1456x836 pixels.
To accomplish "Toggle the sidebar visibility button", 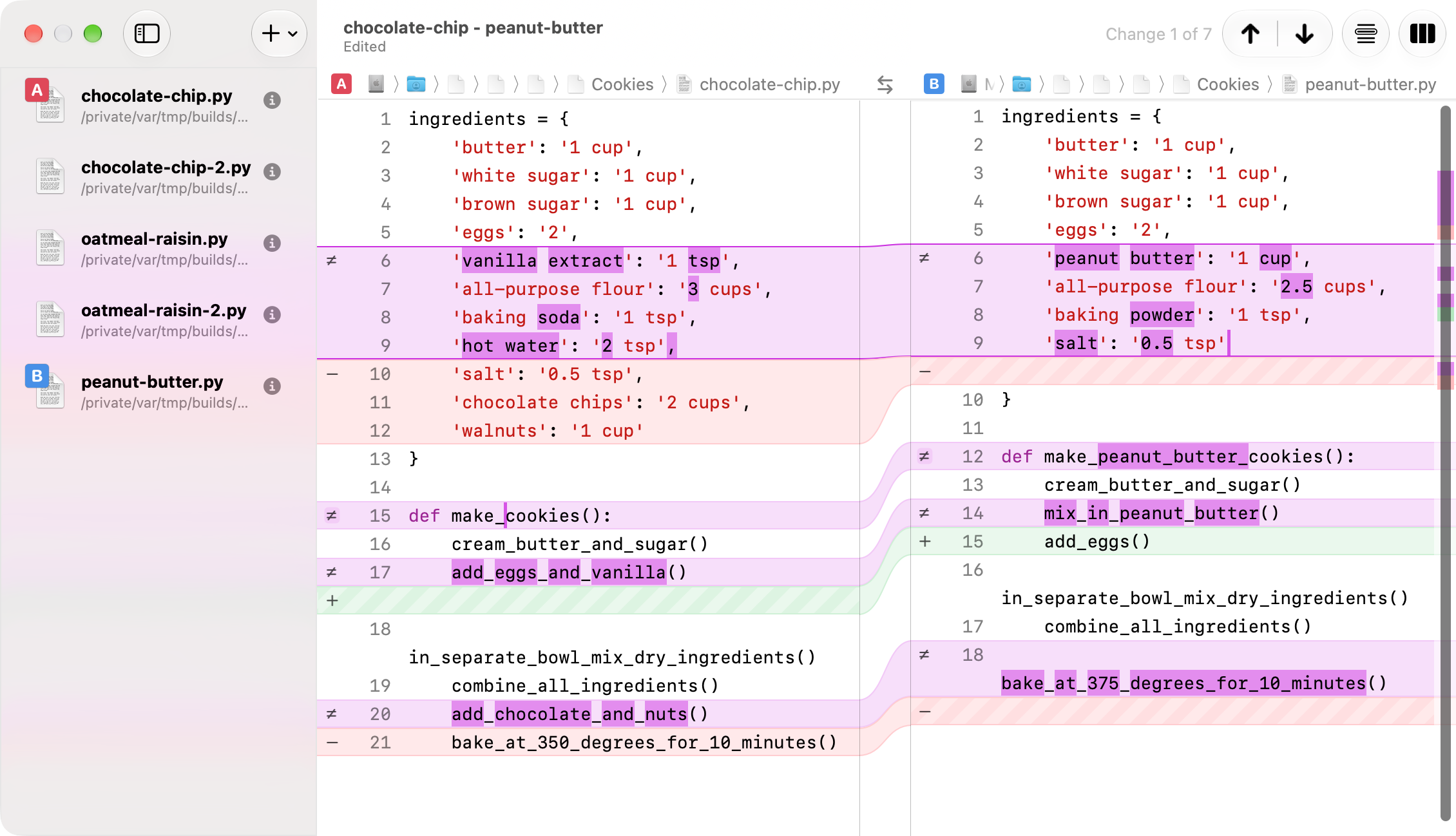I will 147,33.
